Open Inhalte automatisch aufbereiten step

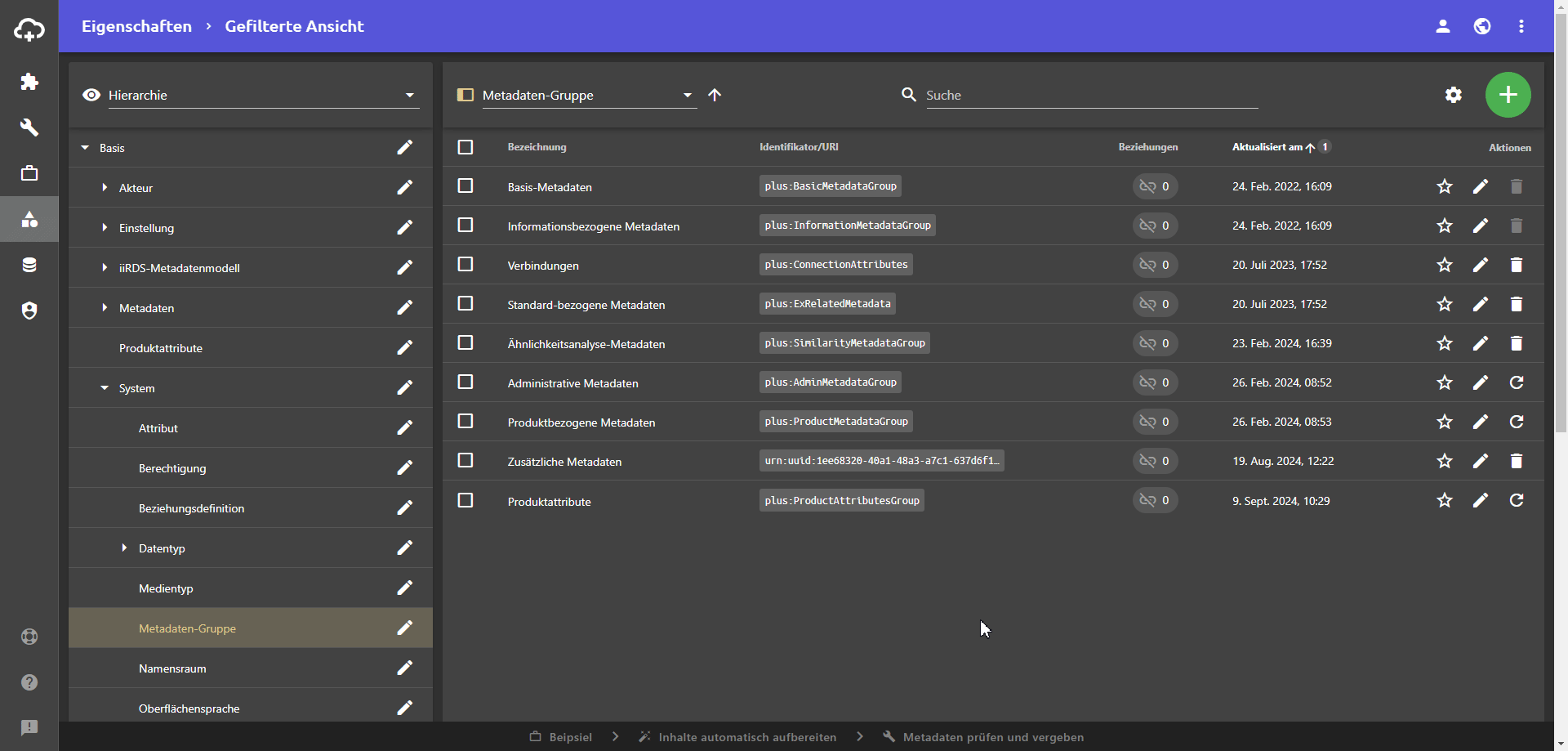coord(737,737)
